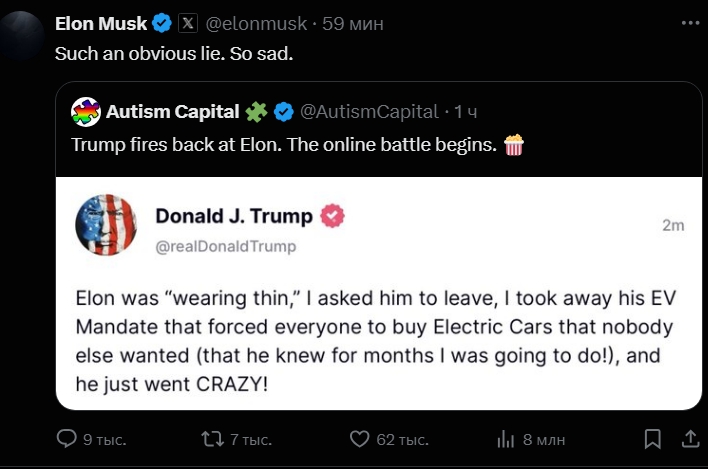Click Autism Capital's verified checkmark
The image size is (708, 469).
tap(285, 112)
